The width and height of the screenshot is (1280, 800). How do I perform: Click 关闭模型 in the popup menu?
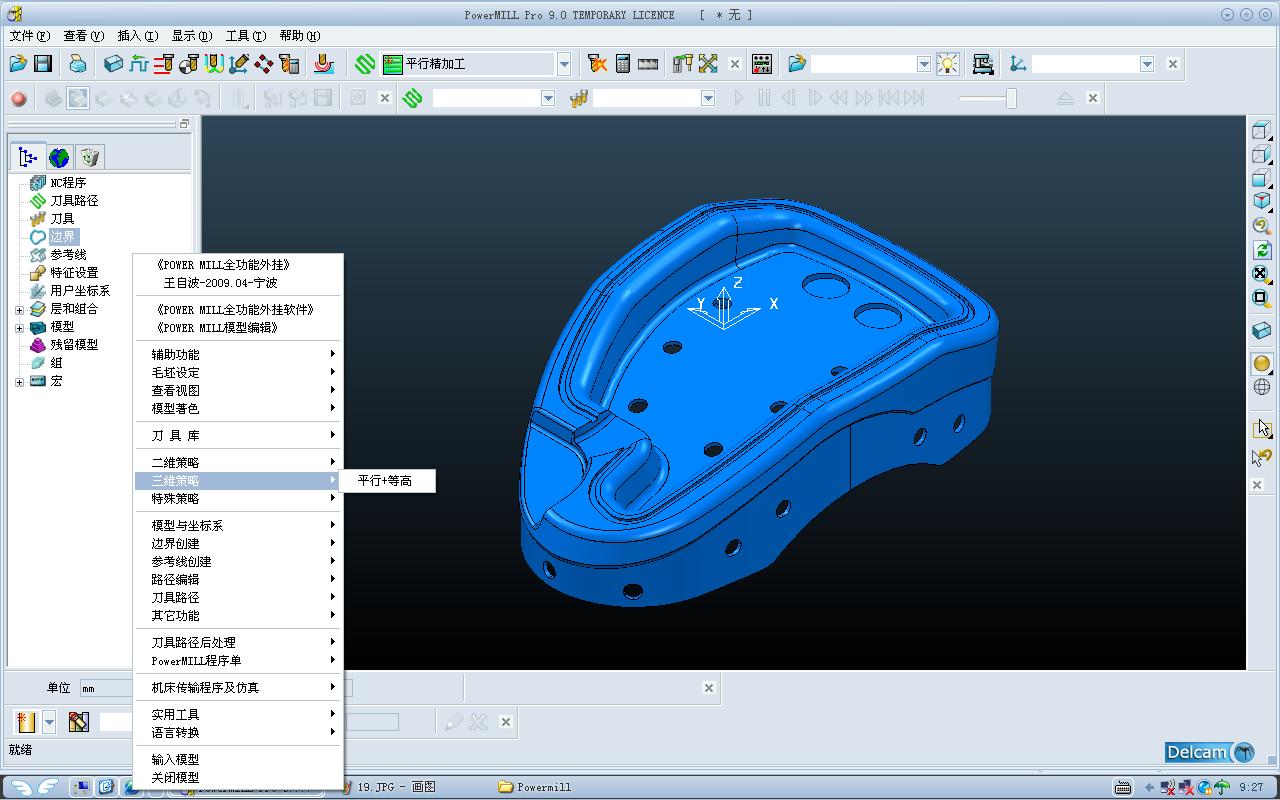[x=238, y=777]
